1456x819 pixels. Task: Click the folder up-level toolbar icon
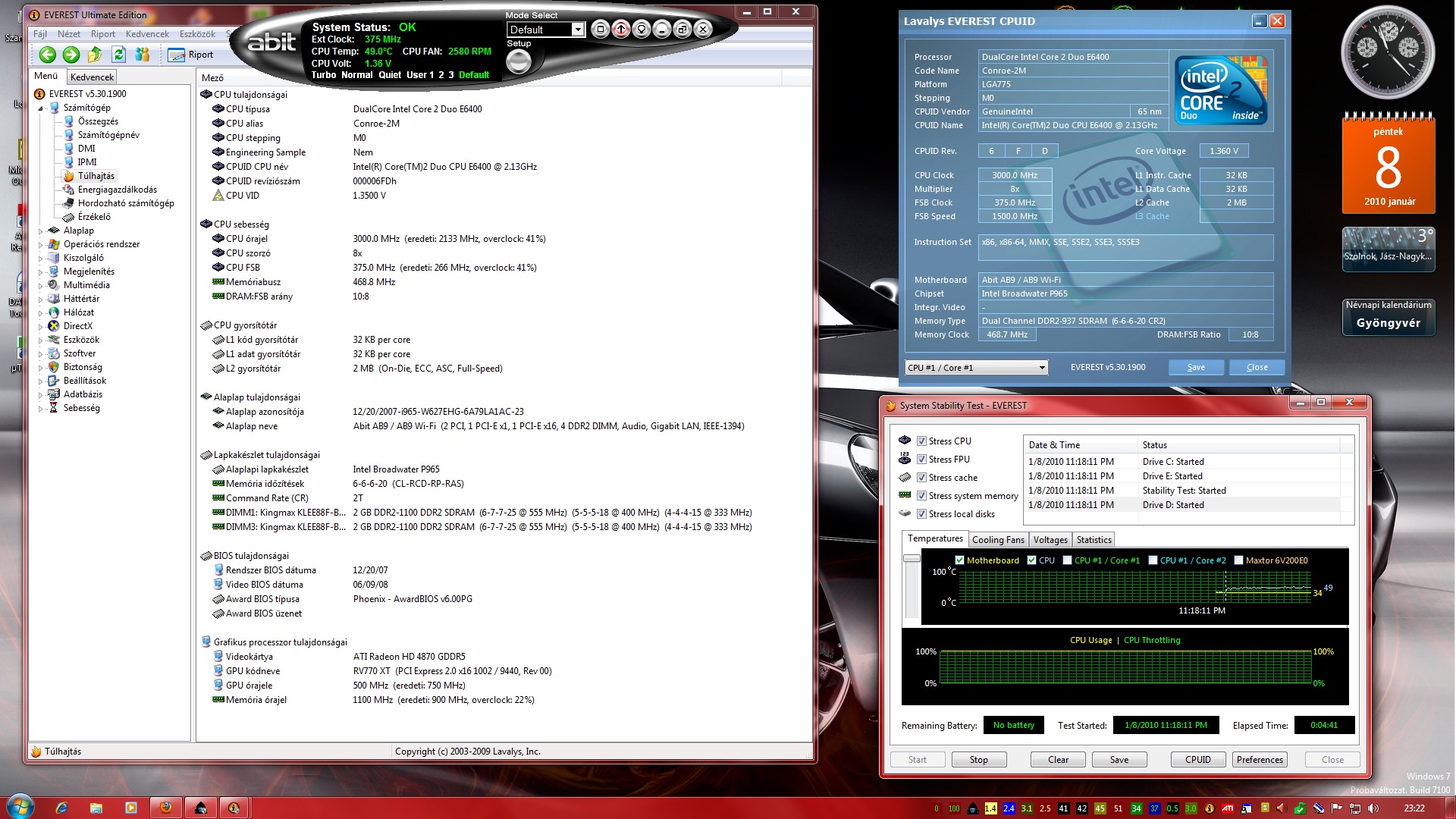click(x=95, y=55)
